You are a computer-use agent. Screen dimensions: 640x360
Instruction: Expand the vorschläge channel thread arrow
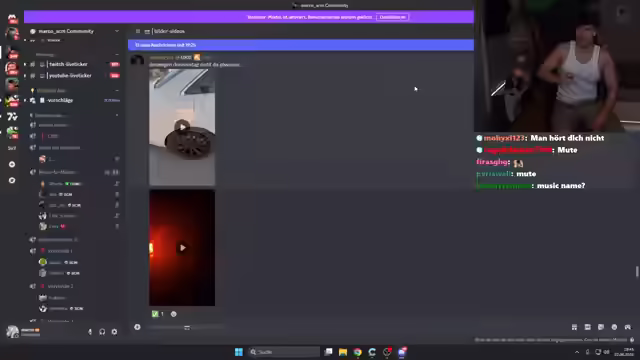tap(25, 100)
